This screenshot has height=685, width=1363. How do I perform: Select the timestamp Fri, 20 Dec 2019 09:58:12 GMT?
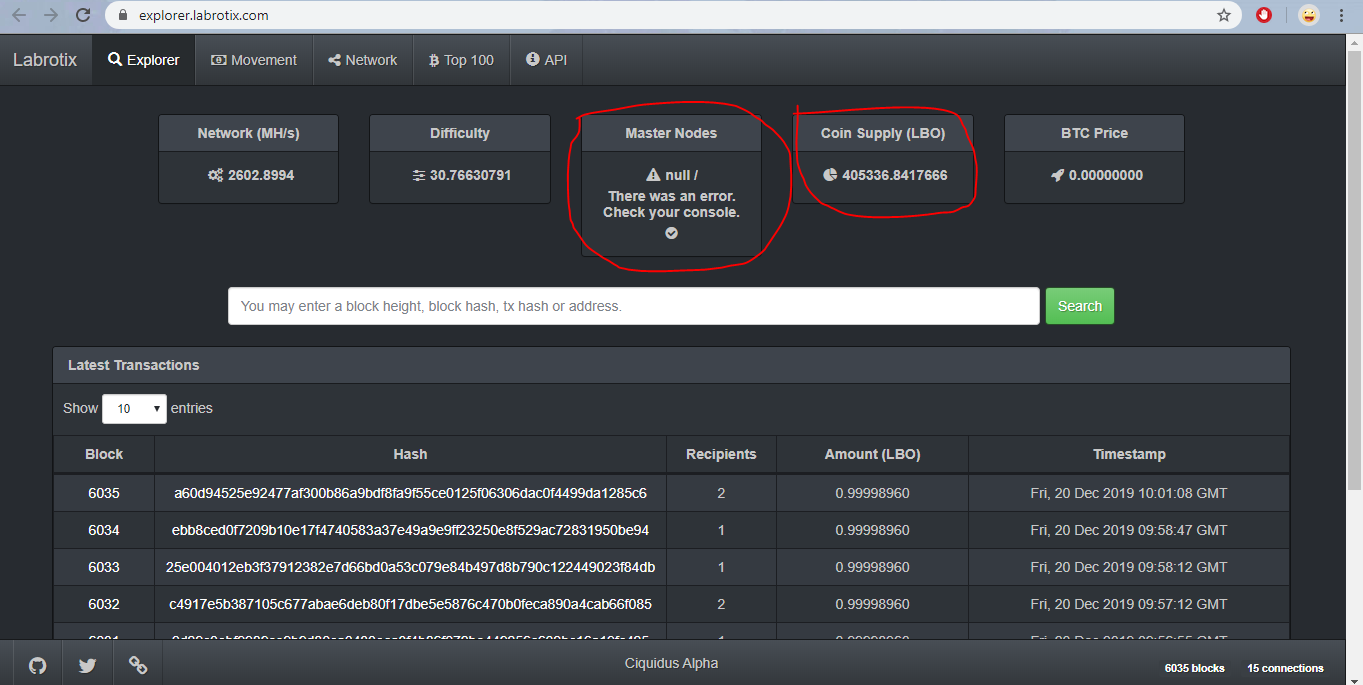[x=1129, y=567]
